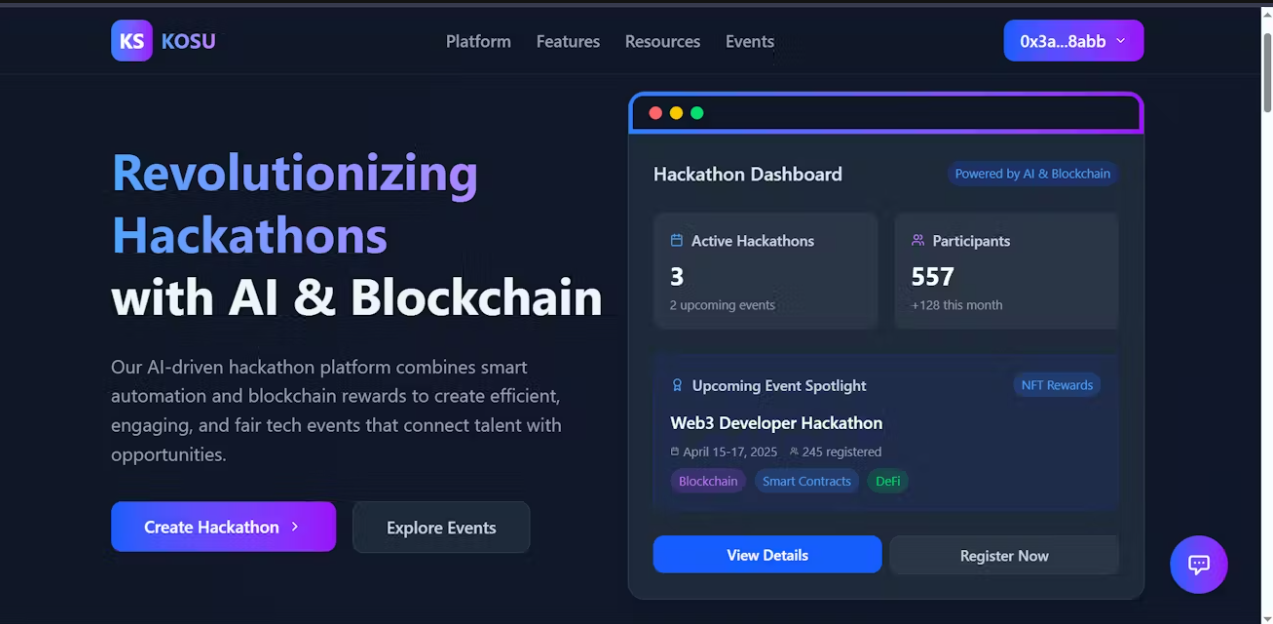
Task: Click the people icon next to Participants
Action: point(918,241)
